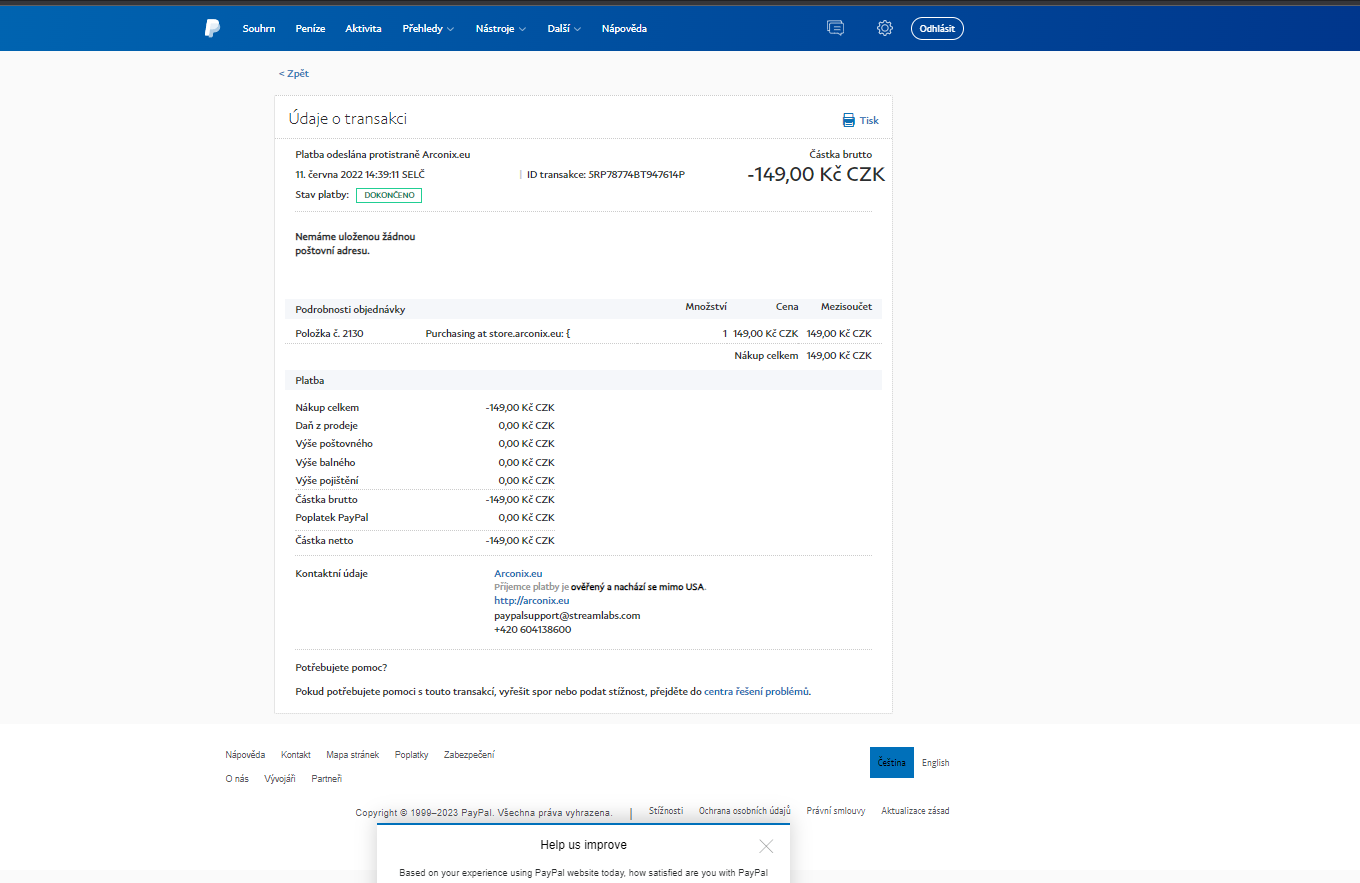The height and width of the screenshot is (883, 1360).
Task: Open the Peníze menu item
Action: tap(310, 29)
